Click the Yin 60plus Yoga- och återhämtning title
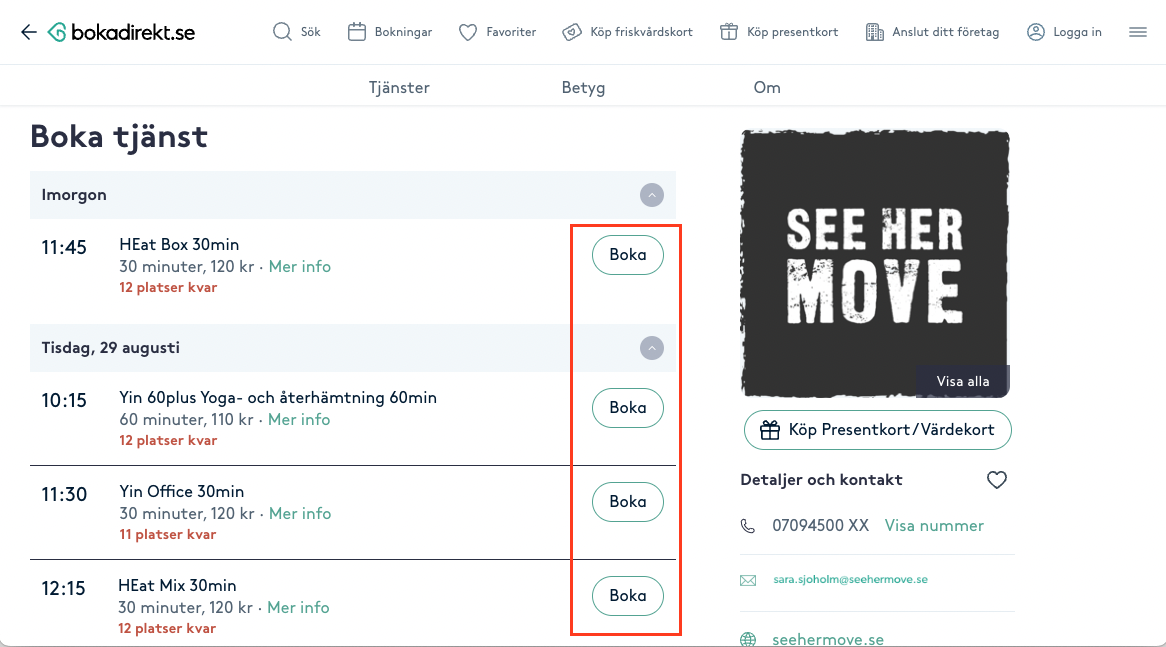The width and height of the screenshot is (1166, 647). click(x=278, y=398)
